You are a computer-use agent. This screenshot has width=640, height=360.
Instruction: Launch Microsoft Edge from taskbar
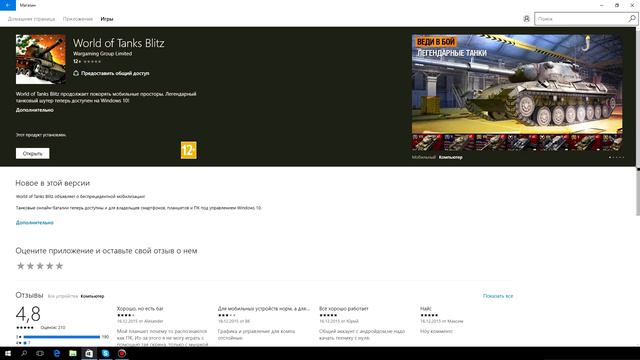pyautogui.click(x=56, y=353)
